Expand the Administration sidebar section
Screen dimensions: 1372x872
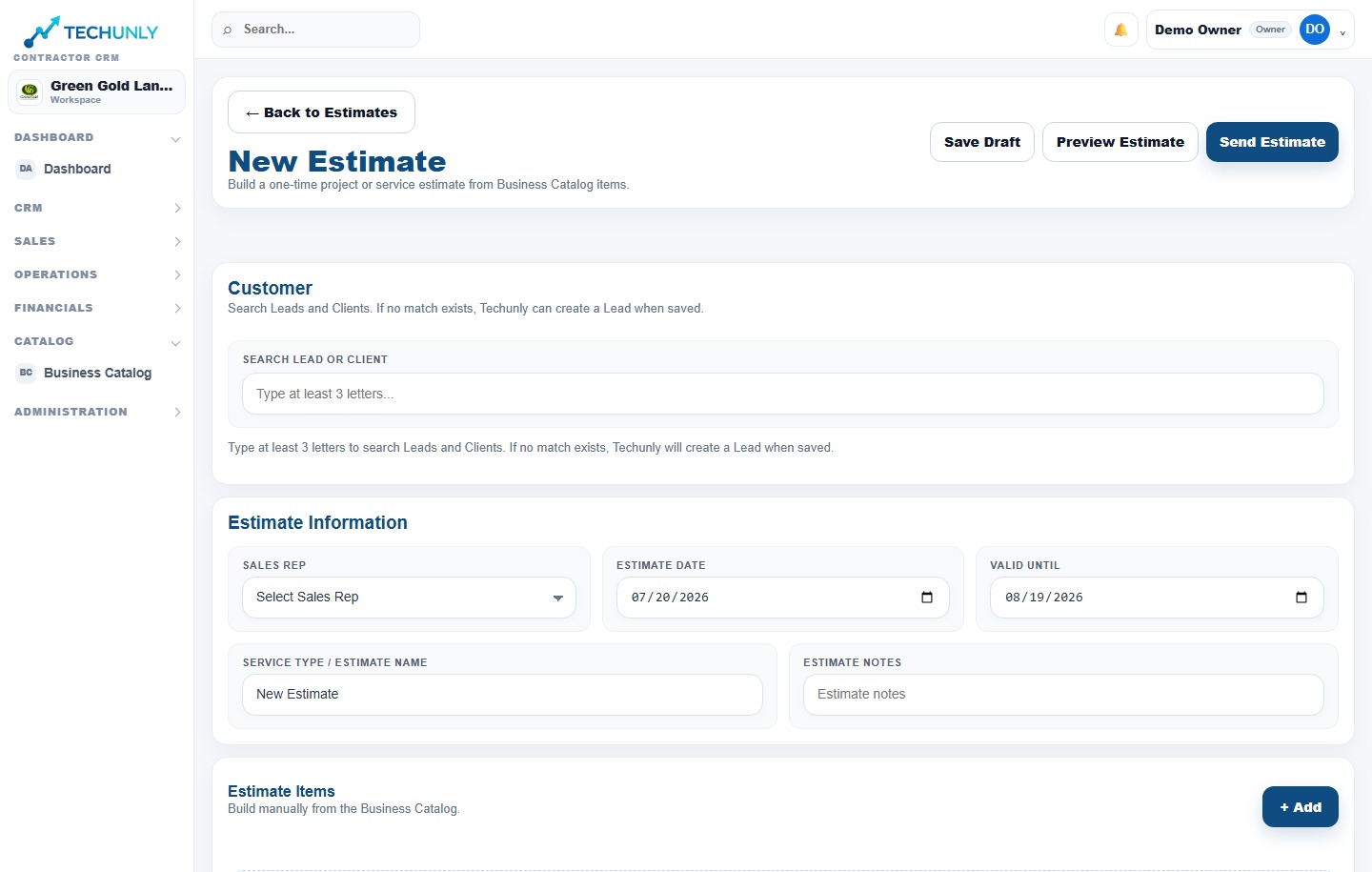click(x=177, y=413)
